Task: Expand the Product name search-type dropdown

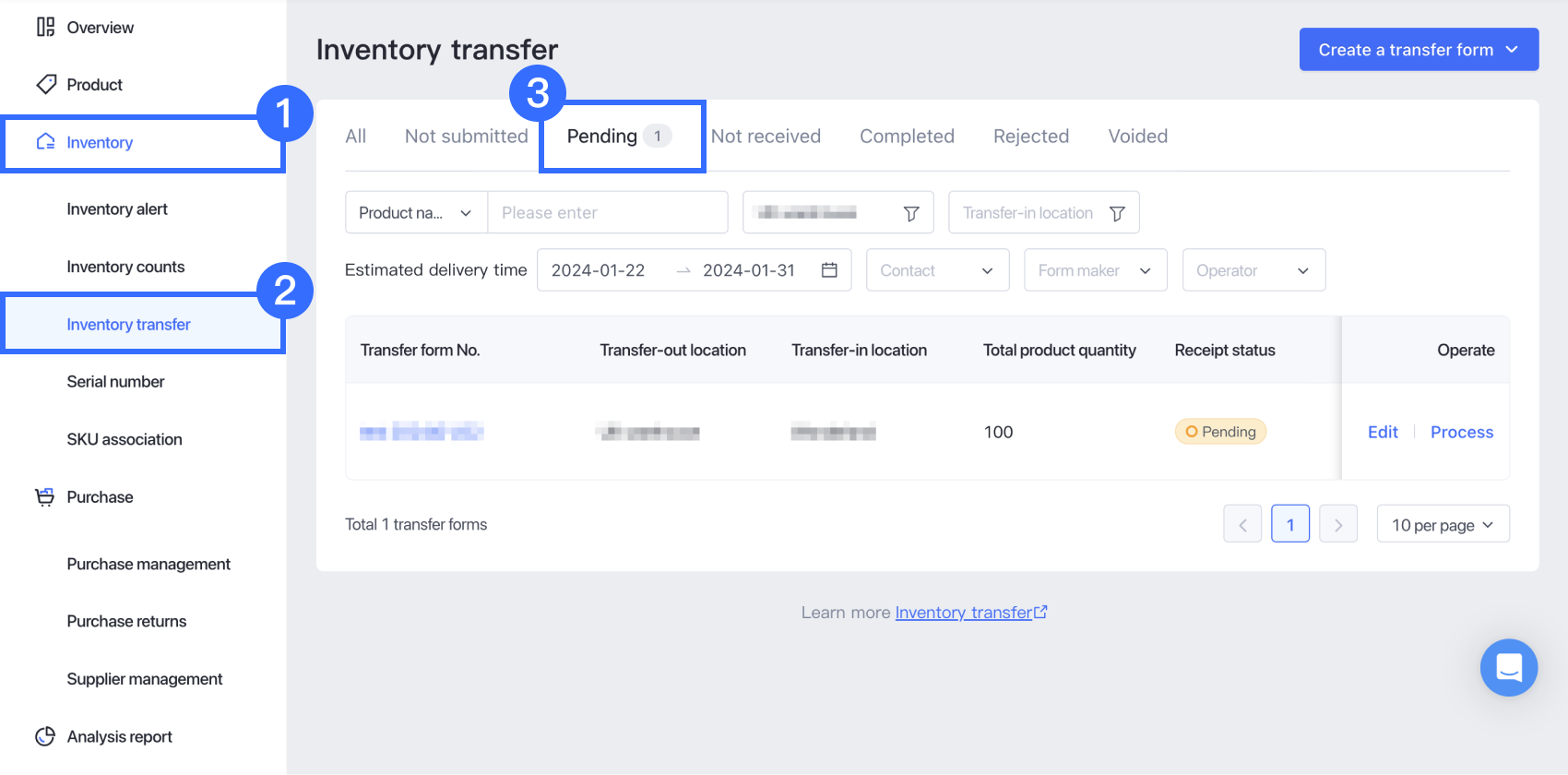Action: 416,213
